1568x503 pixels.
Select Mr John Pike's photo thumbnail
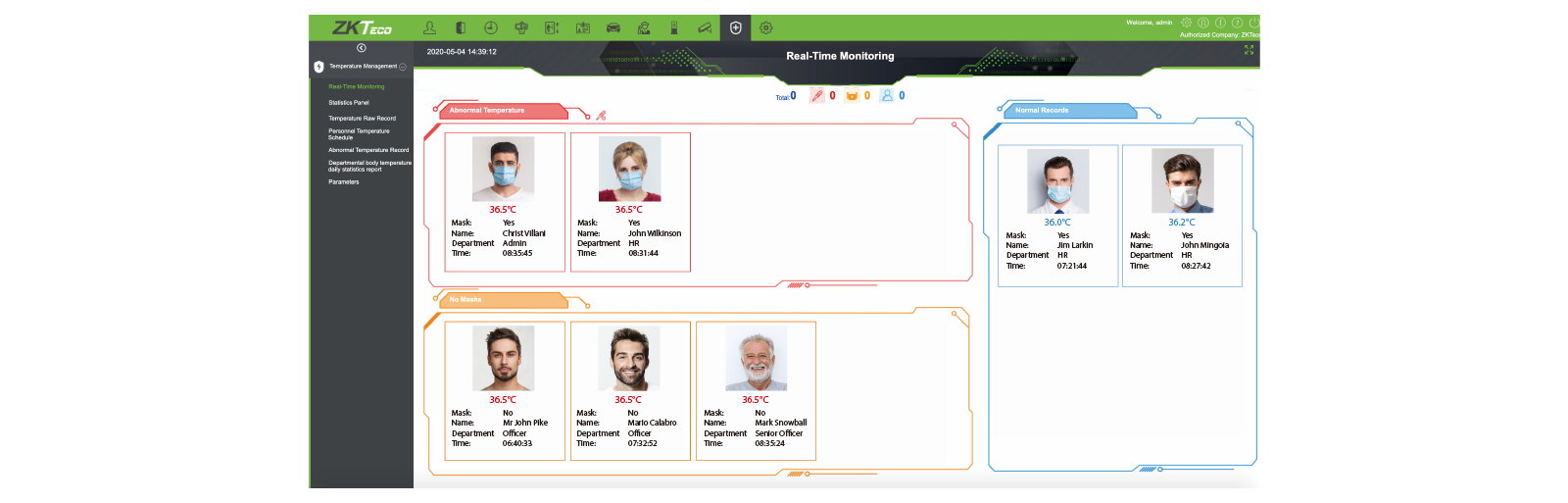pos(504,359)
